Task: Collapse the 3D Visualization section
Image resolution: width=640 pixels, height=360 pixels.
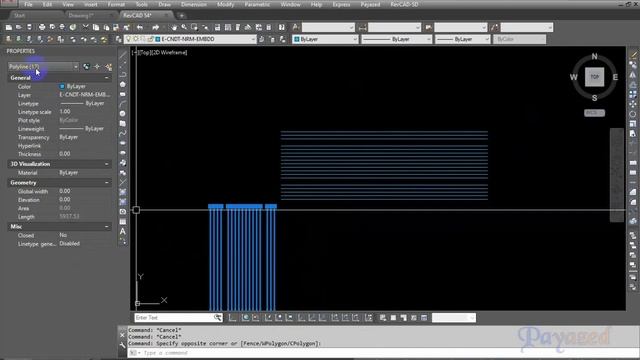Action: pyautogui.click(x=107, y=164)
